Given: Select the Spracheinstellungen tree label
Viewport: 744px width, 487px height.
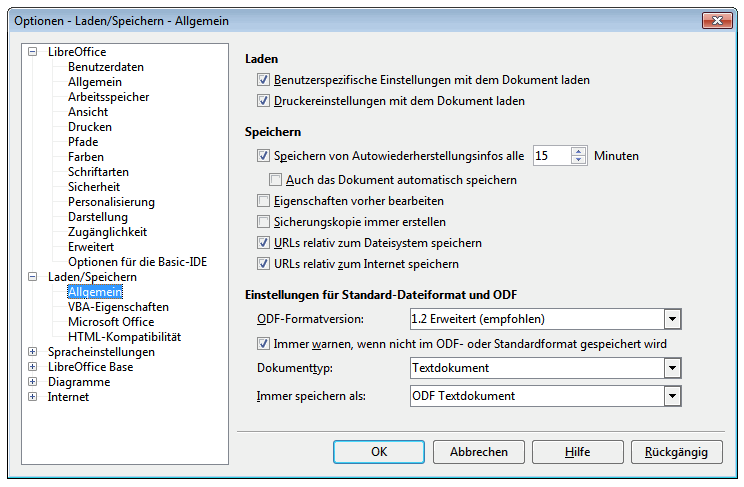Looking at the screenshot, I should tap(101, 352).
